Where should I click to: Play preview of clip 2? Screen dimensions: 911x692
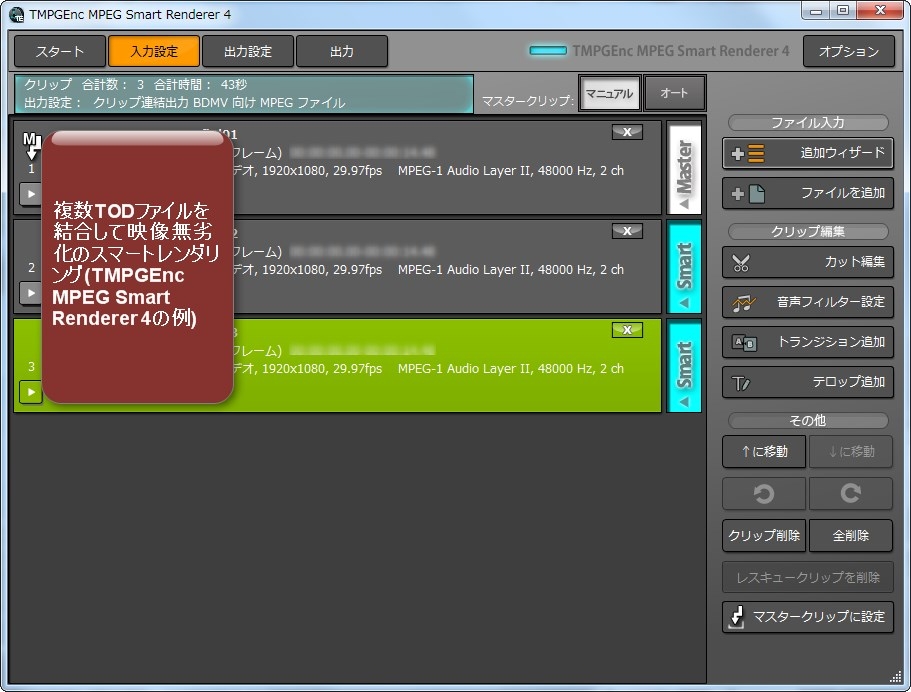coord(31,293)
